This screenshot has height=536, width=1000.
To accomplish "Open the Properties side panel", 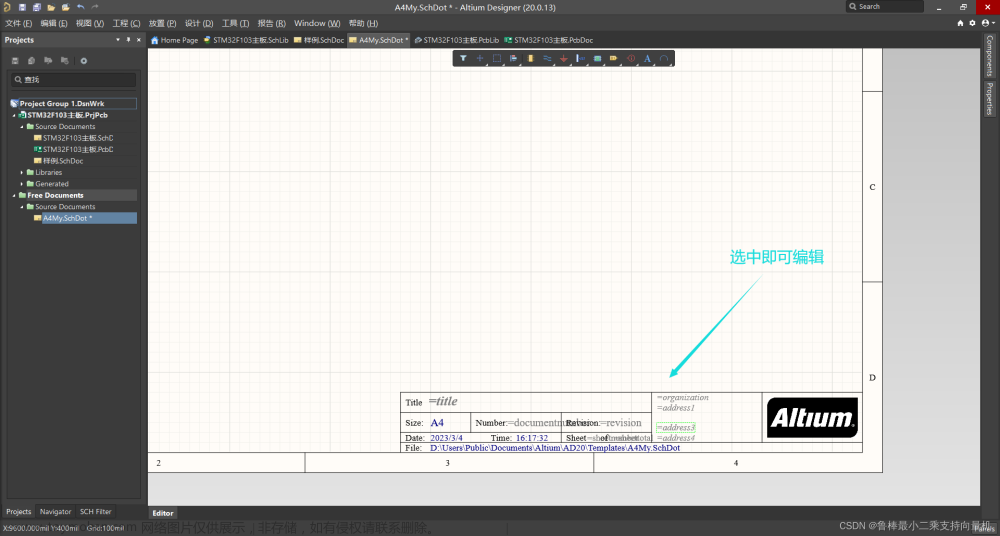I will 989,98.
